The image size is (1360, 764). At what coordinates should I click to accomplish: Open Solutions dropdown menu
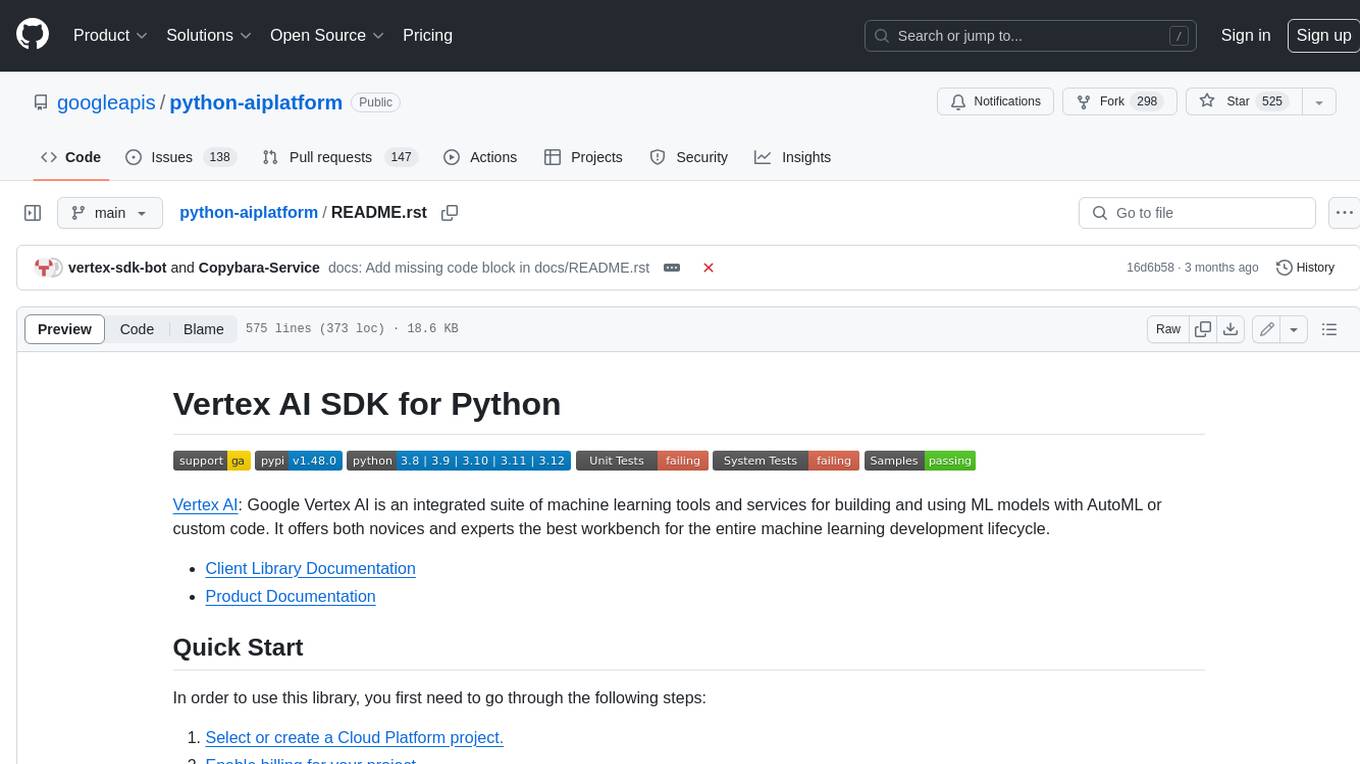(209, 35)
